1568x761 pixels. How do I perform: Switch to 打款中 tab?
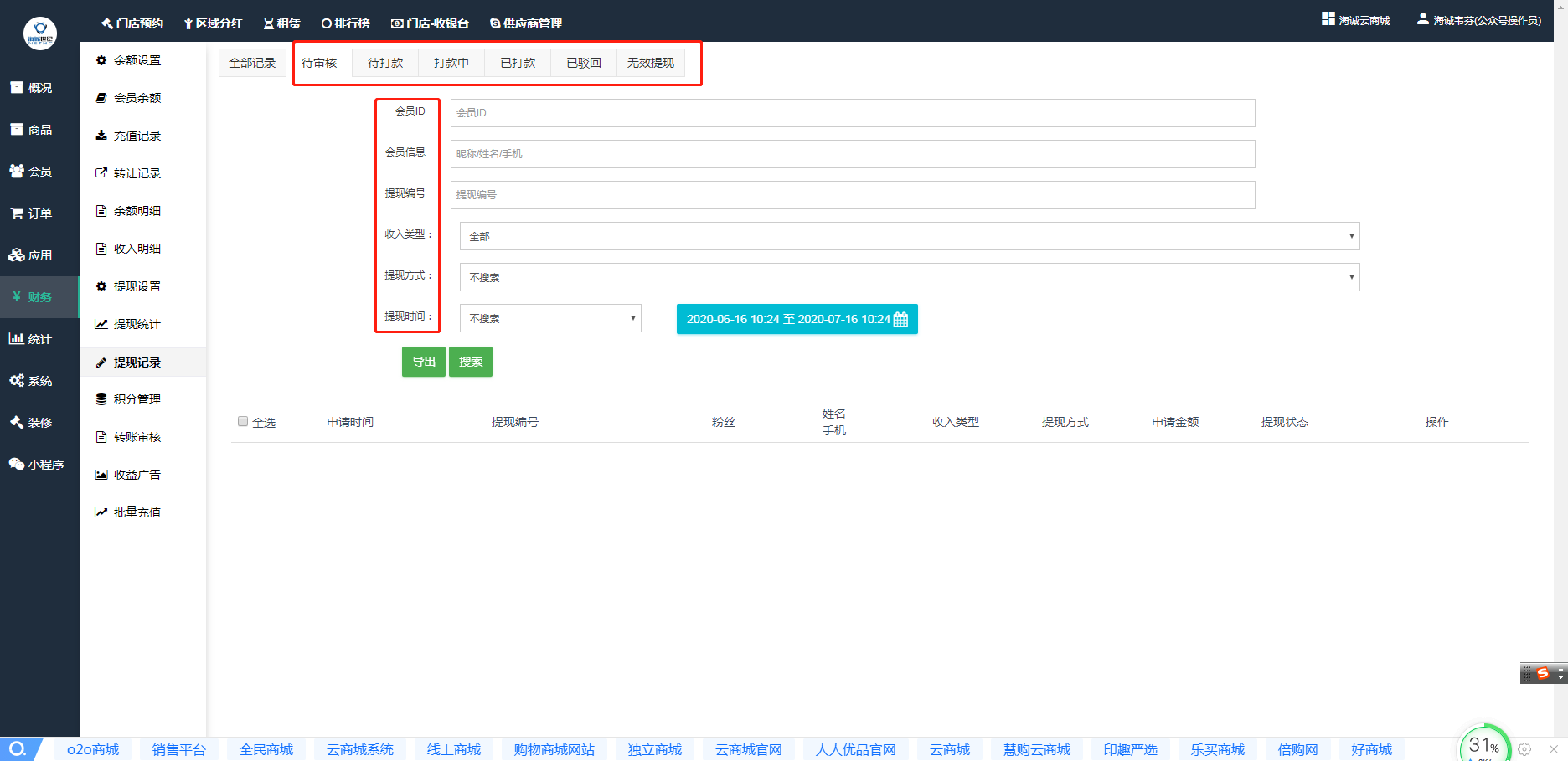[x=451, y=63]
